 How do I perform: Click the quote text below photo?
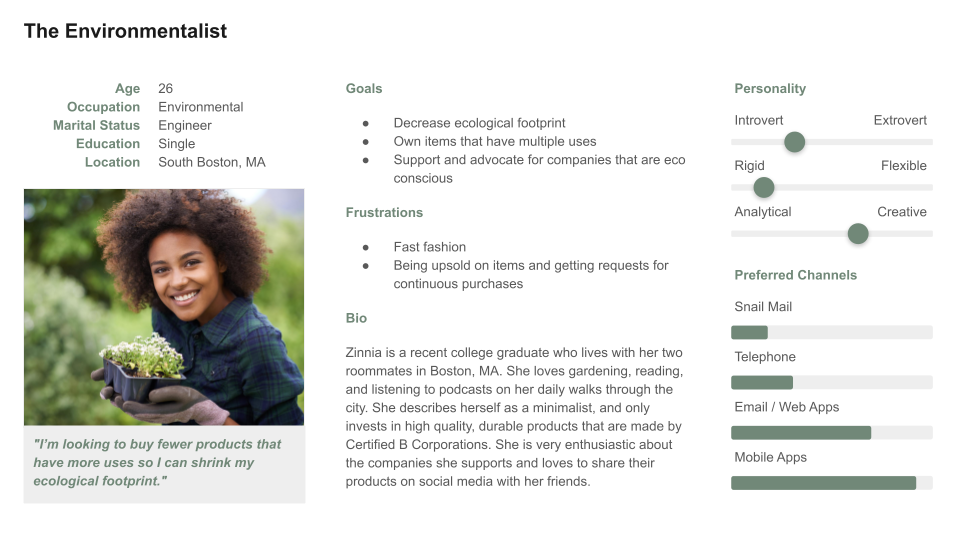click(x=157, y=462)
